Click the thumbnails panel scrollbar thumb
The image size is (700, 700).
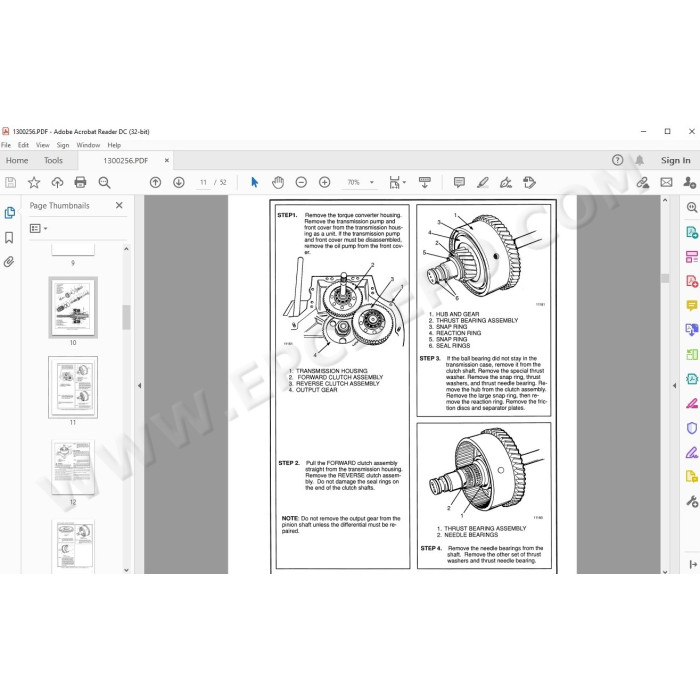click(126, 317)
